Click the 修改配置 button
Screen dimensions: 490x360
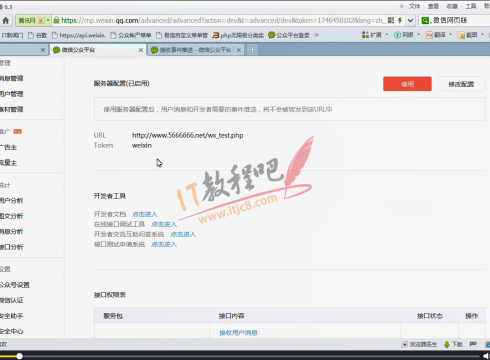click(461, 84)
